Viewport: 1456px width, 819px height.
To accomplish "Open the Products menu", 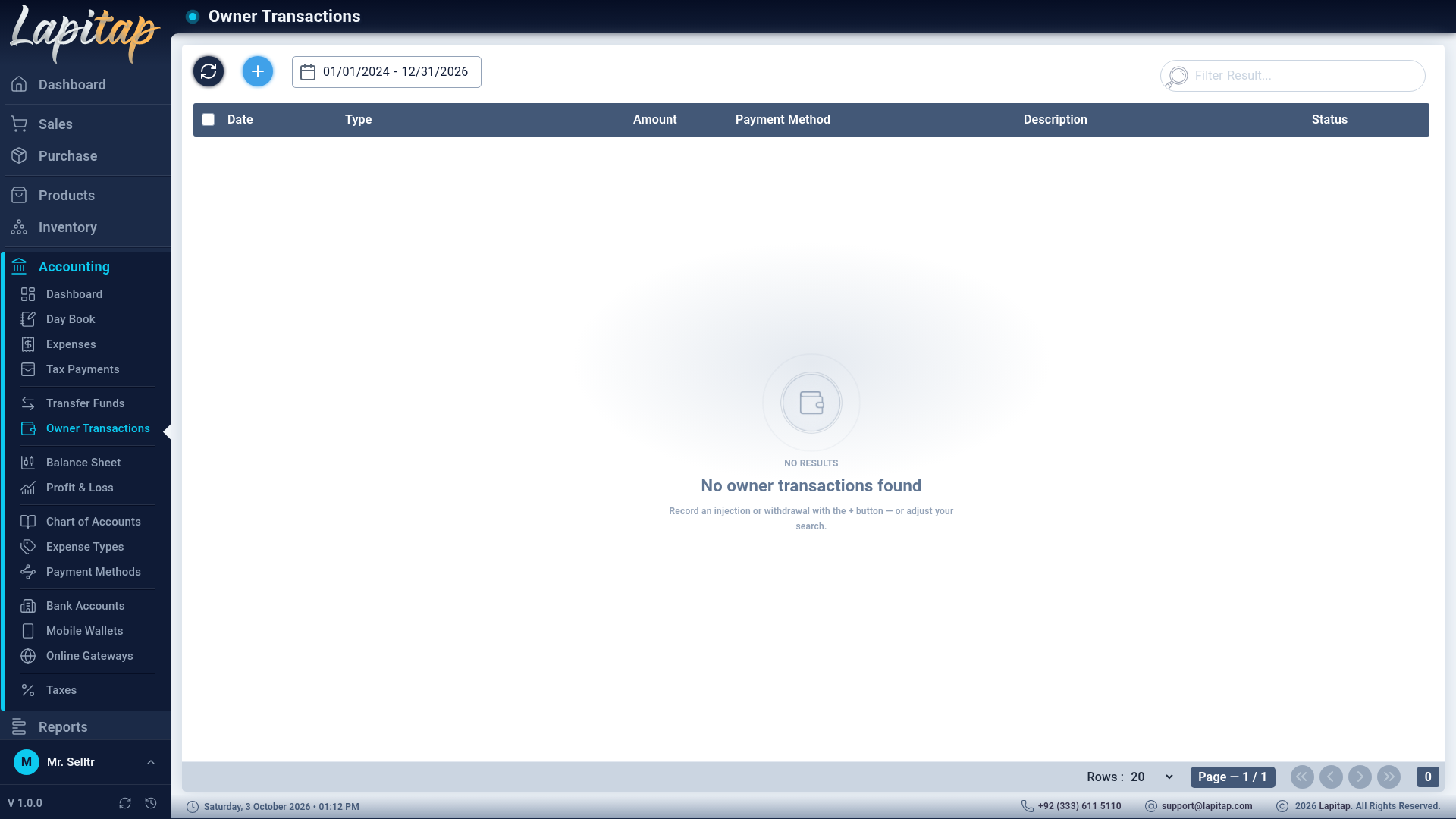I will [x=85, y=196].
